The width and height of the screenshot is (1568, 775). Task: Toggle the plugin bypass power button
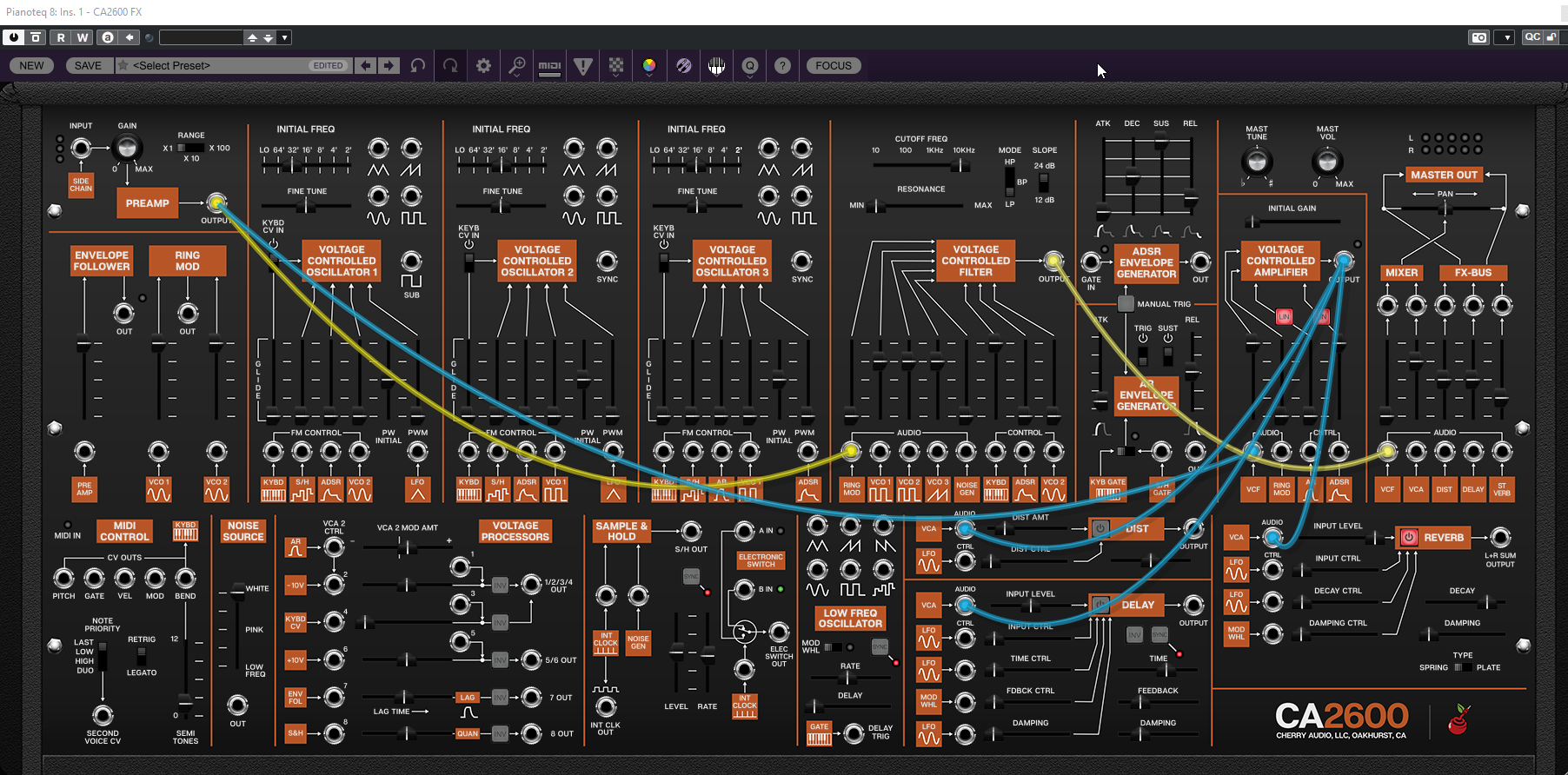(x=14, y=37)
